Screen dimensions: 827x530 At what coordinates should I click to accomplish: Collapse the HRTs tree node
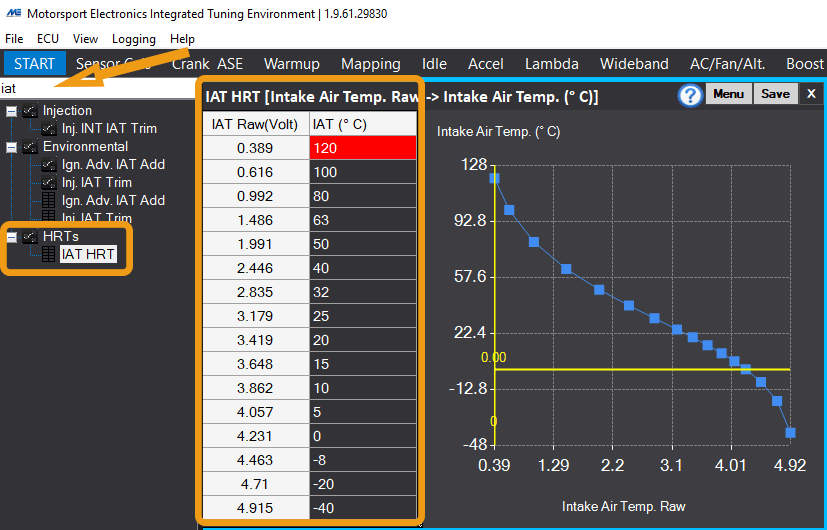point(11,237)
